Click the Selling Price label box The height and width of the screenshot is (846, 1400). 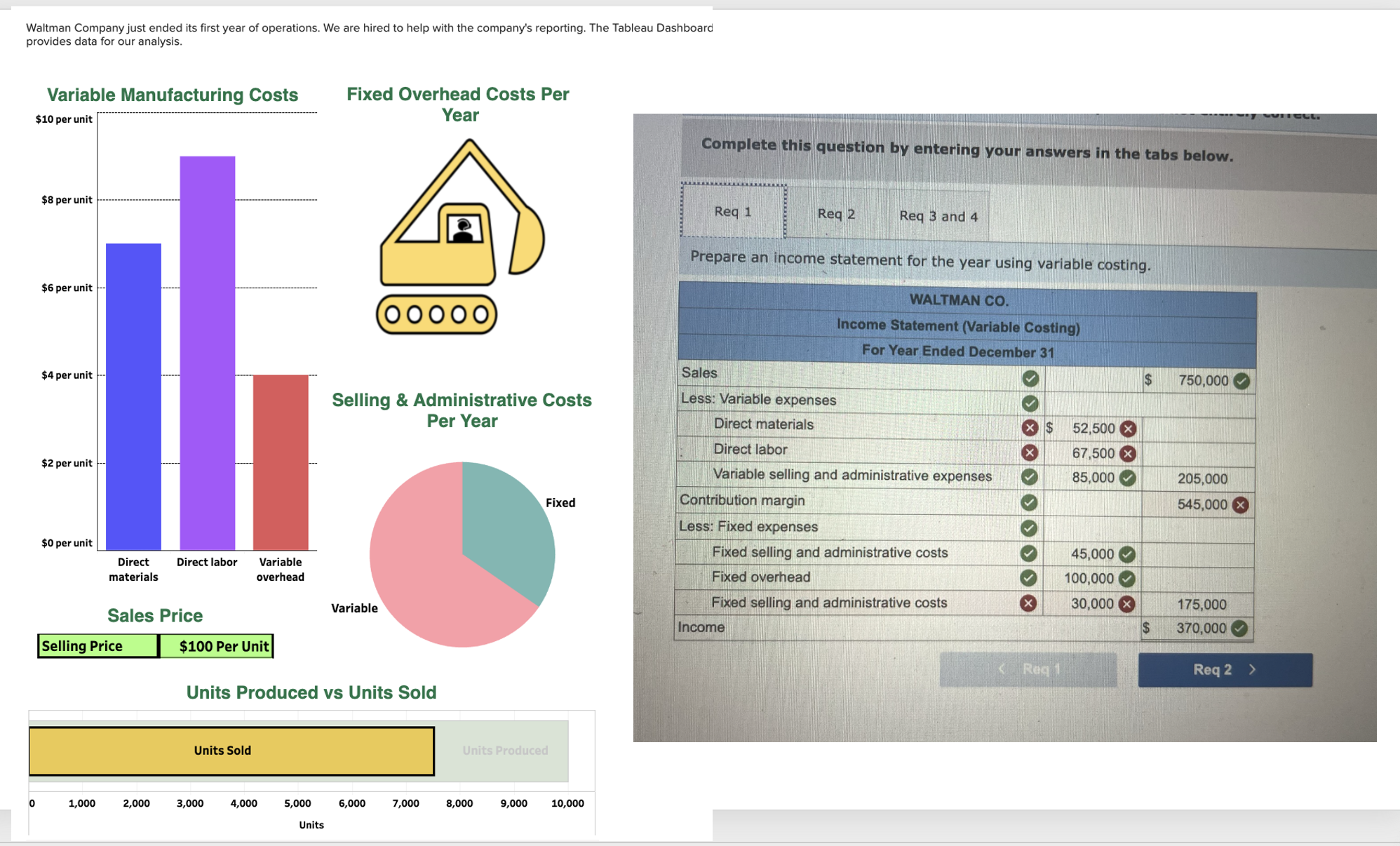(98, 646)
